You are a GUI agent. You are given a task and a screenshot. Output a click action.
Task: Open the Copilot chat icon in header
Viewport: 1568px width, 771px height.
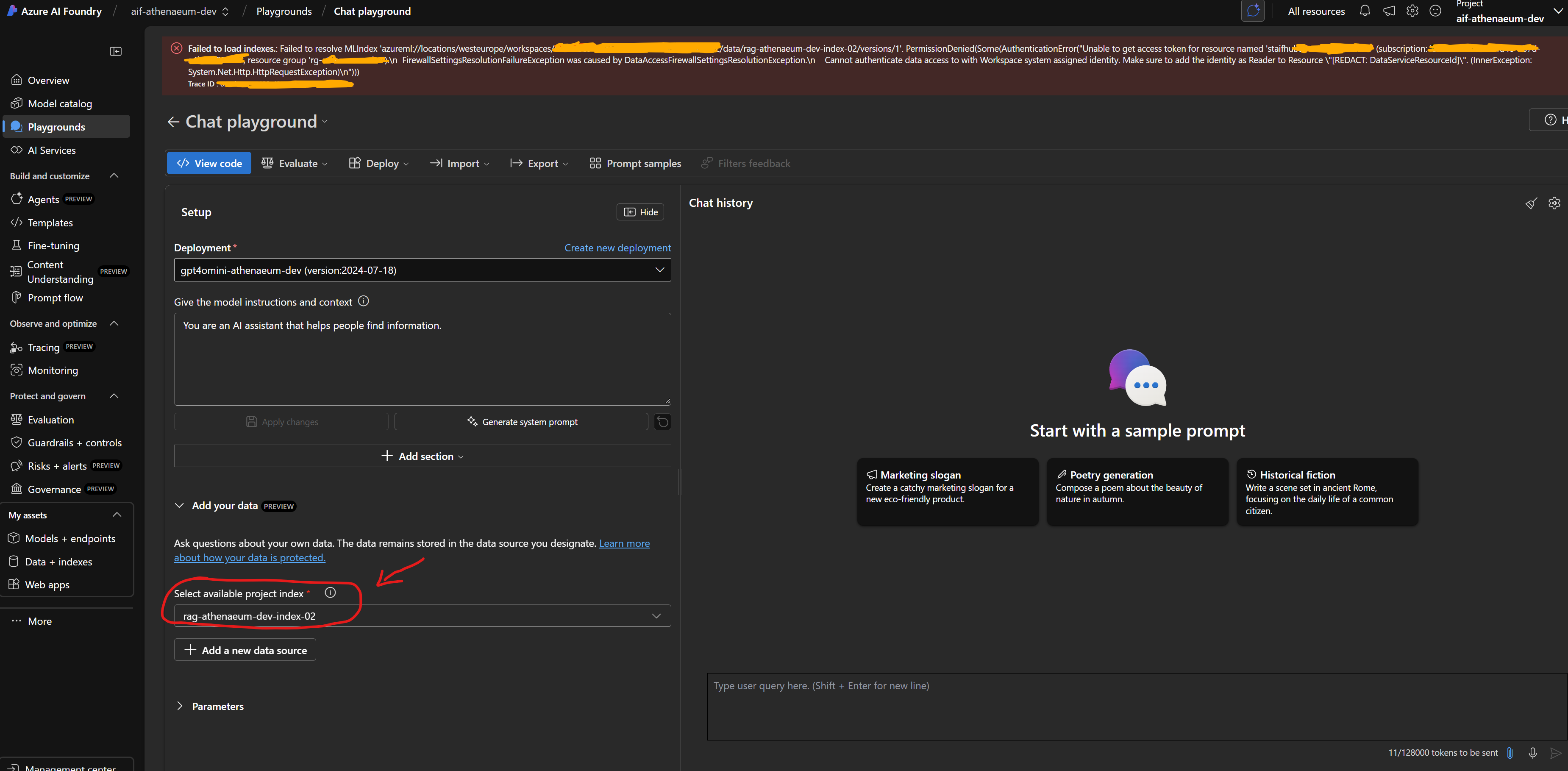pyautogui.click(x=1253, y=11)
